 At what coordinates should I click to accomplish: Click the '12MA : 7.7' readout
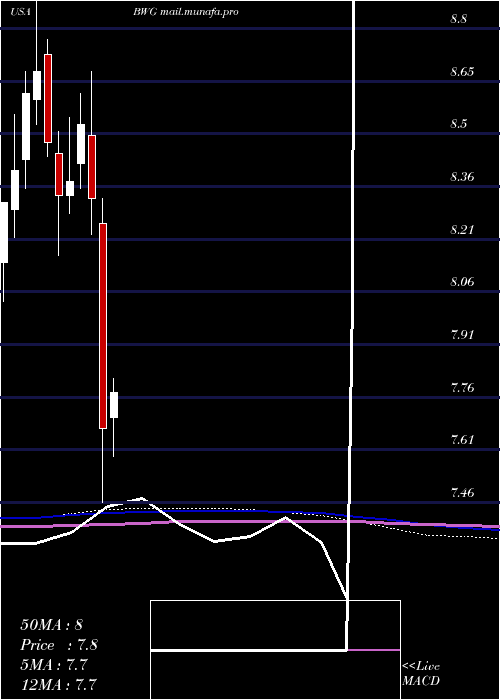pos(59,684)
